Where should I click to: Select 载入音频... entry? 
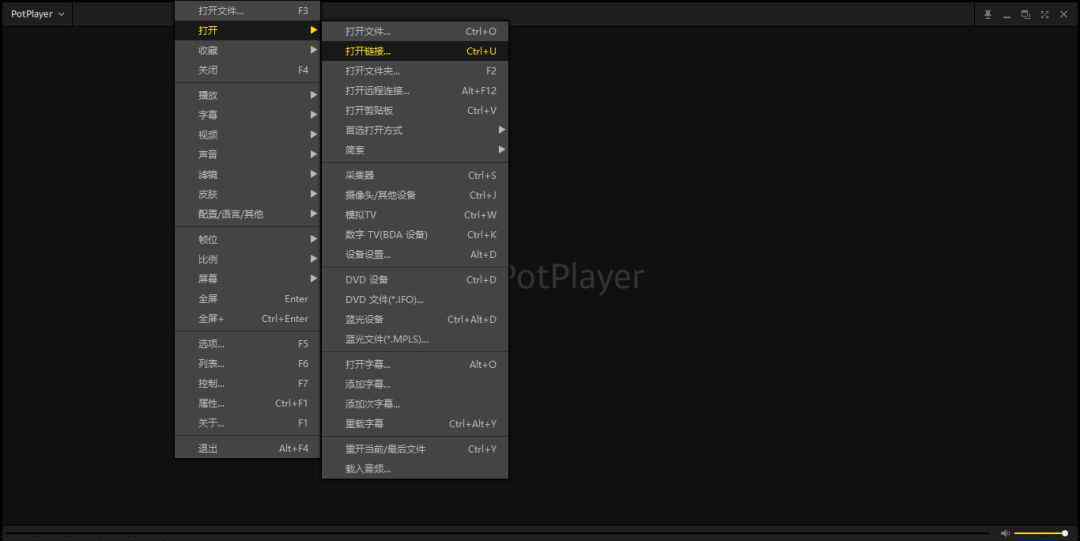point(415,469)
